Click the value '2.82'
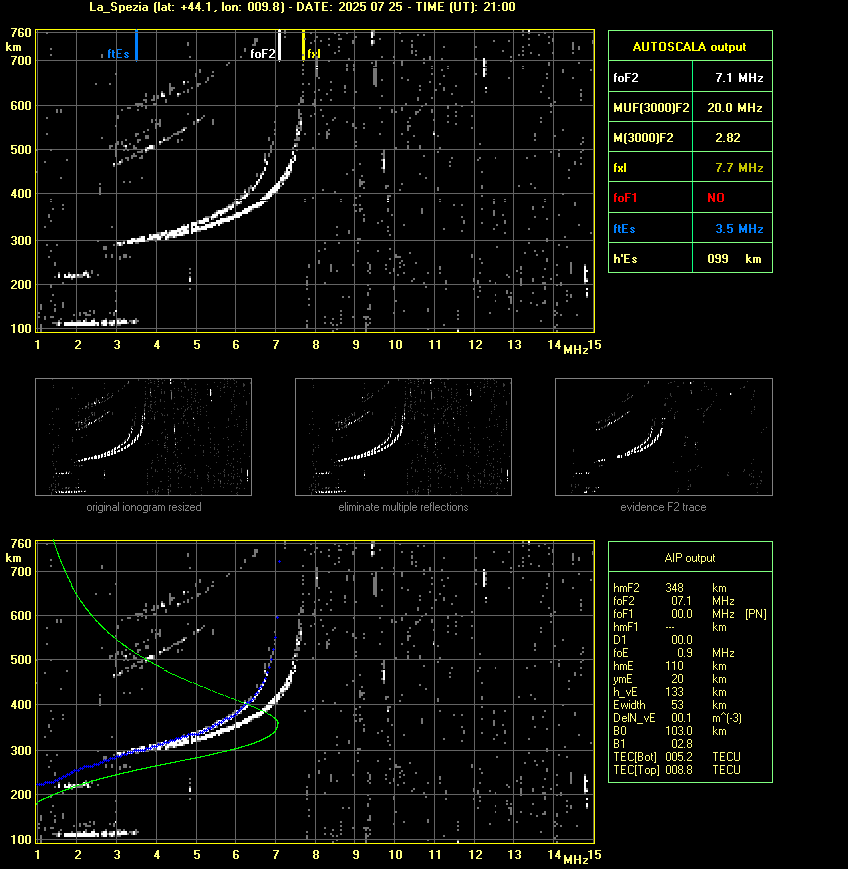The image size is (848, 869). [727, 138]
